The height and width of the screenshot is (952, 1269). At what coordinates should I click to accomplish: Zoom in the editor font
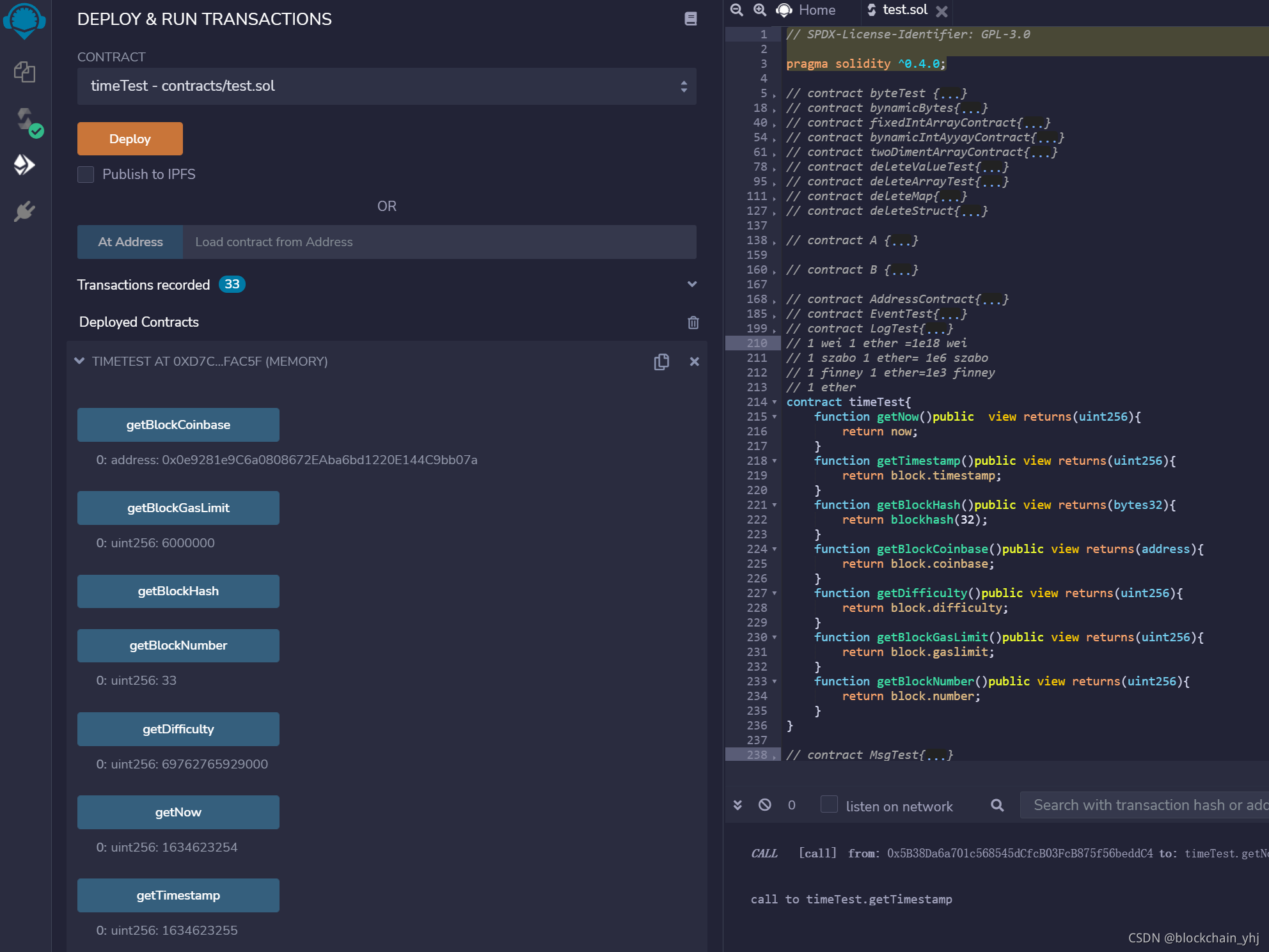[x=760, y=10]
